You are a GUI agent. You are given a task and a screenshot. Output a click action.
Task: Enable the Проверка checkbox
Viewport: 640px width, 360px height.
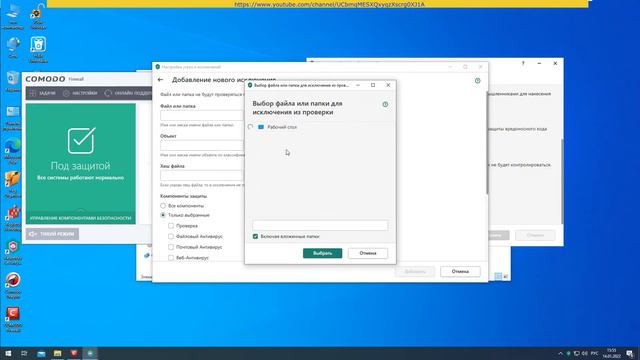(x=171, y=226)
